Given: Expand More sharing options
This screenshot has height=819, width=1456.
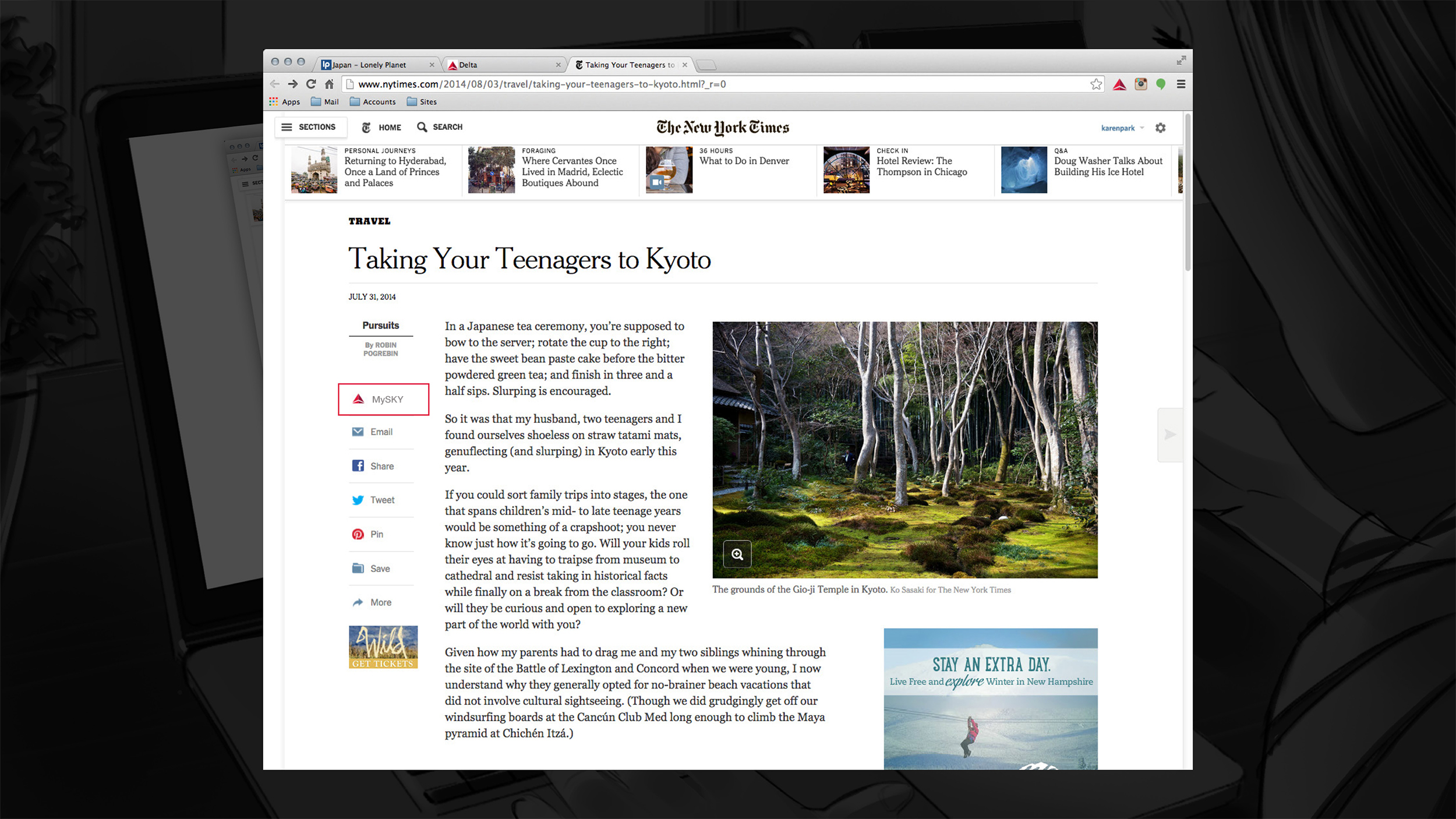Looking at the screenshot, I should 380,602.
